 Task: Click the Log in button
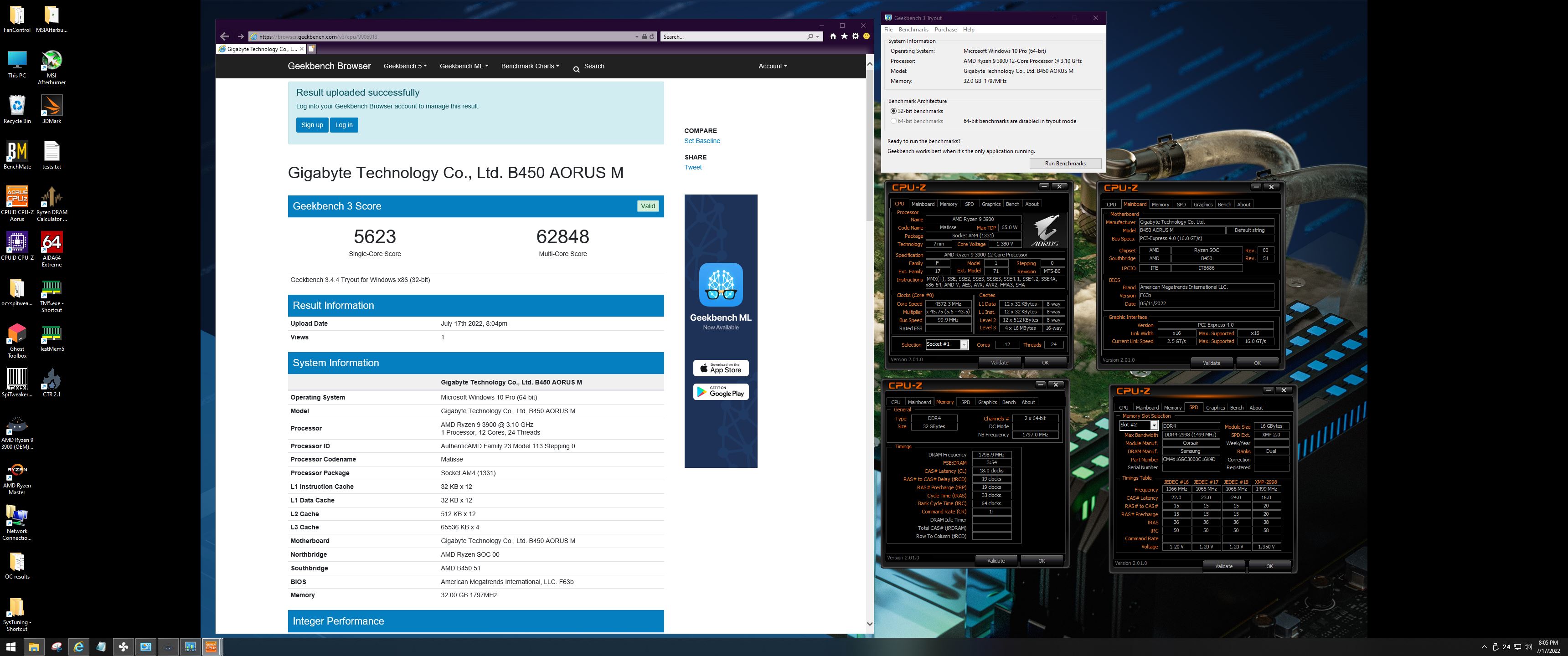click(344, 125)
